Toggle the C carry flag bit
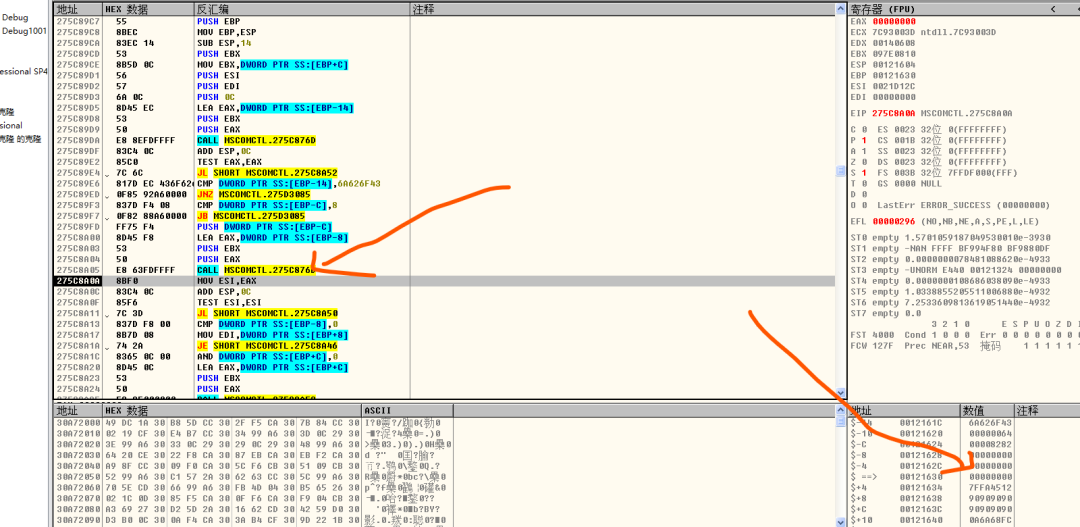1080x527 pixels. pyautogui.click(x=864, y=130)
